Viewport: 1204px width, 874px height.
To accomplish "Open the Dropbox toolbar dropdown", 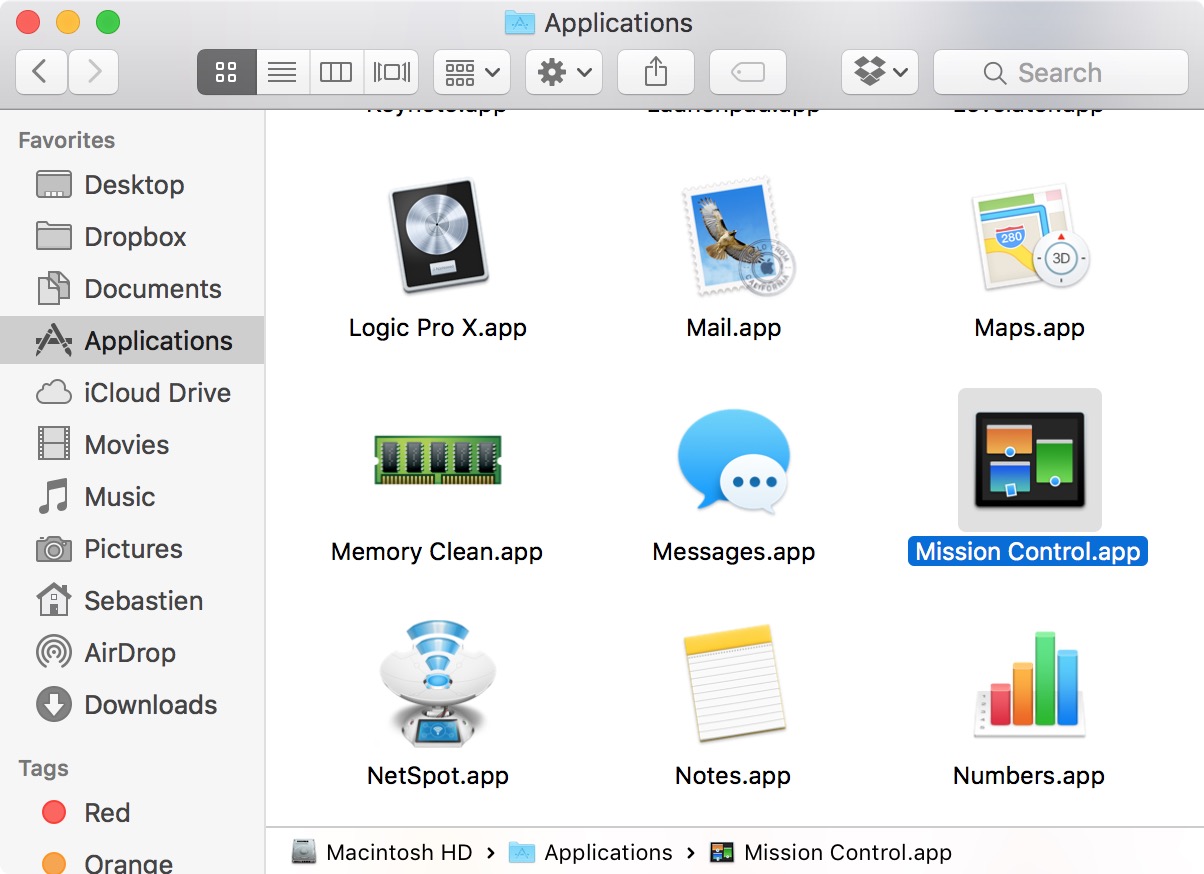I will coord(879,71).
